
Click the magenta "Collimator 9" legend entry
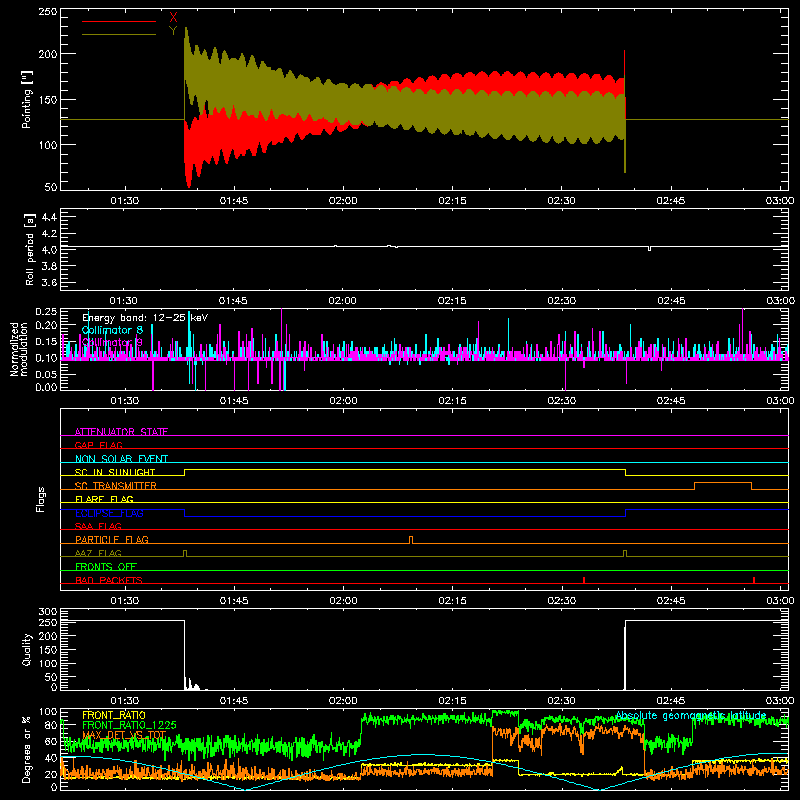pyautogui.click(x=112, y=342)
